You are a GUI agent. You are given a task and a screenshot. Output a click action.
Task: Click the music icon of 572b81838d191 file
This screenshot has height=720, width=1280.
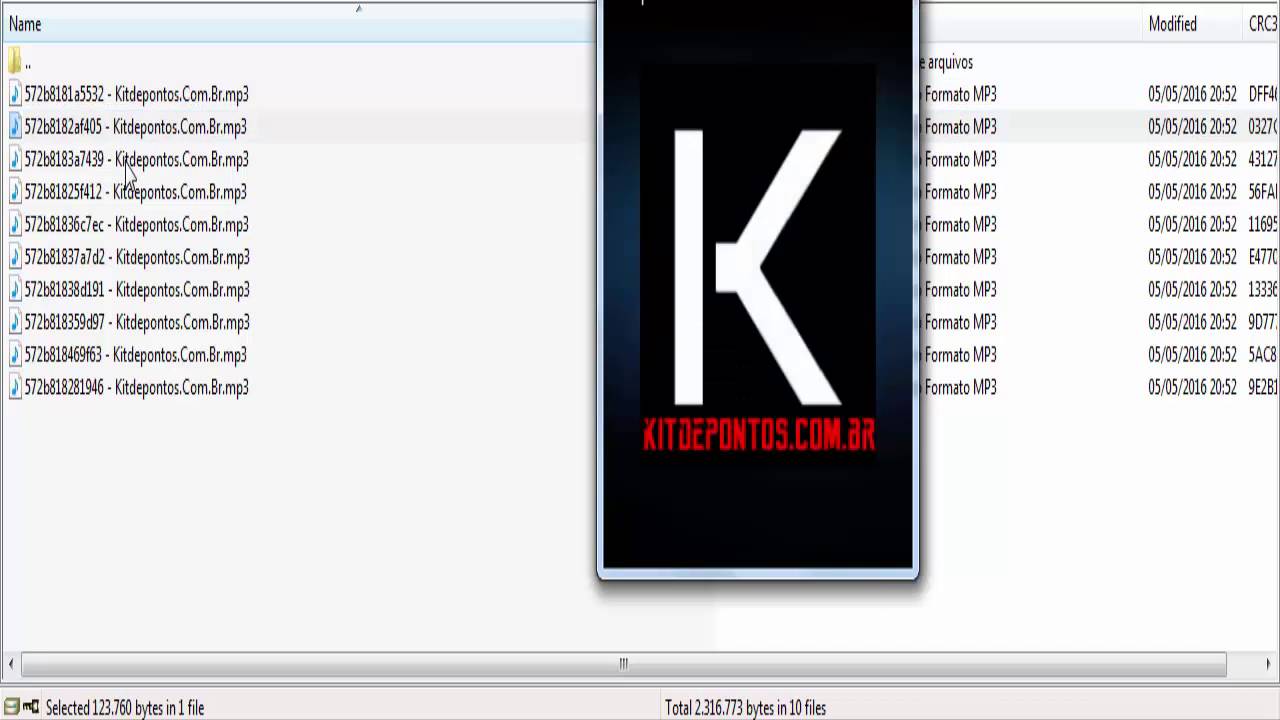click(15, 290)
